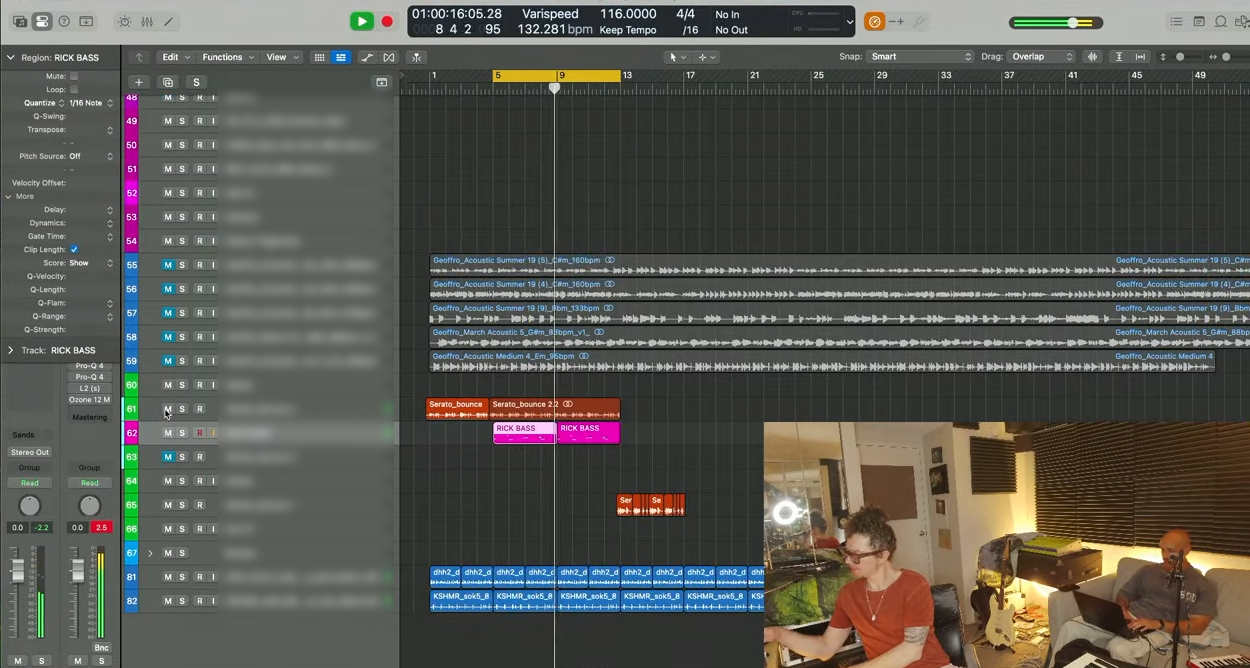Enable the Region Loop checkbox
This screenshot has height=668, width=1250.
74,89
